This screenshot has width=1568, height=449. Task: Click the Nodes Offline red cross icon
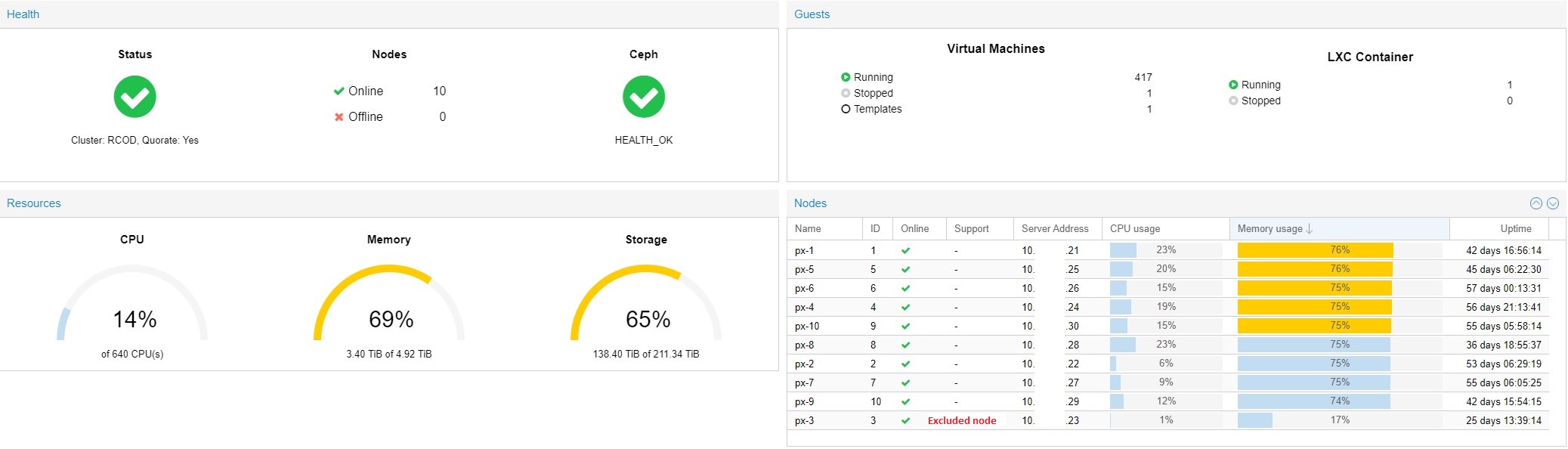click(339, 117)
